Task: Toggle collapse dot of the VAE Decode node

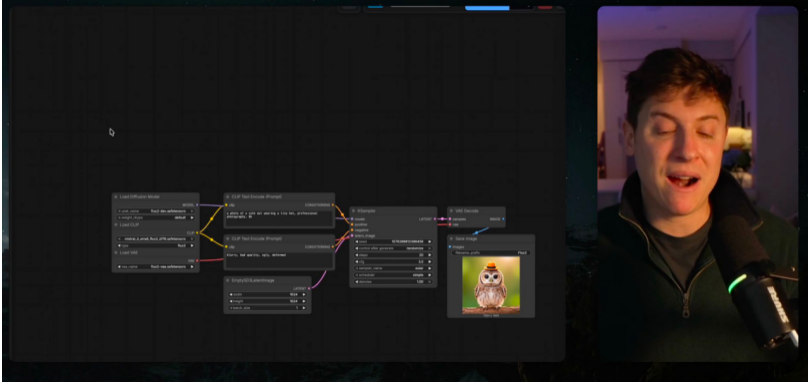Action: click(451, 211)
